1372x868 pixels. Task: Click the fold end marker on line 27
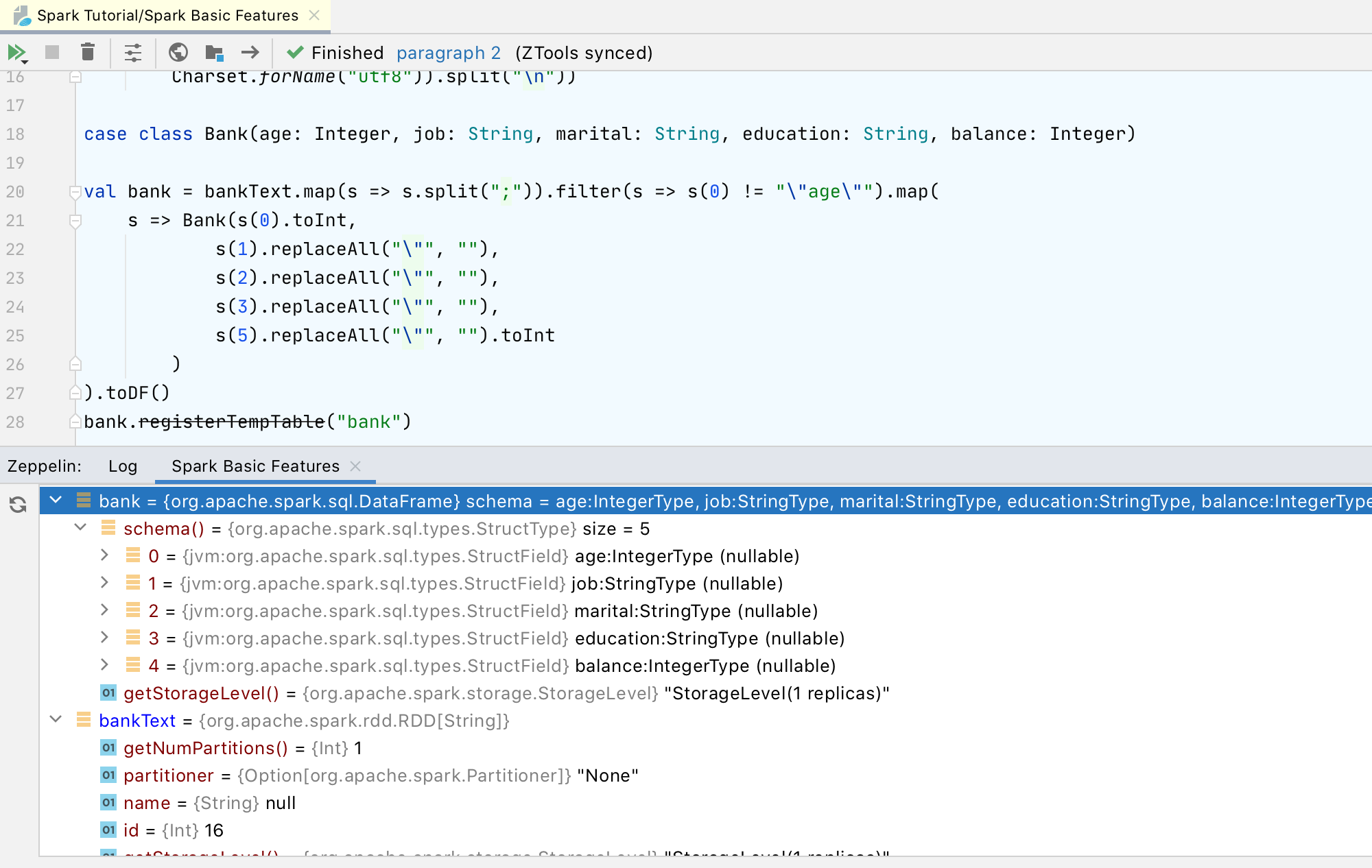point(75,392)
